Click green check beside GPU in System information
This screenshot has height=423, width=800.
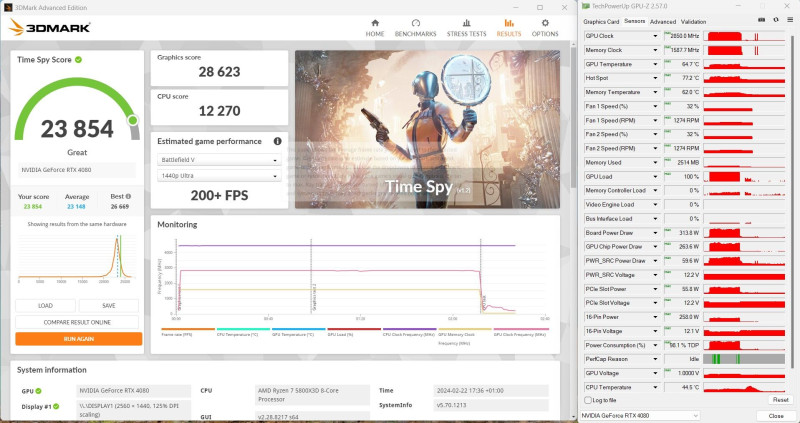click(38, 391)
